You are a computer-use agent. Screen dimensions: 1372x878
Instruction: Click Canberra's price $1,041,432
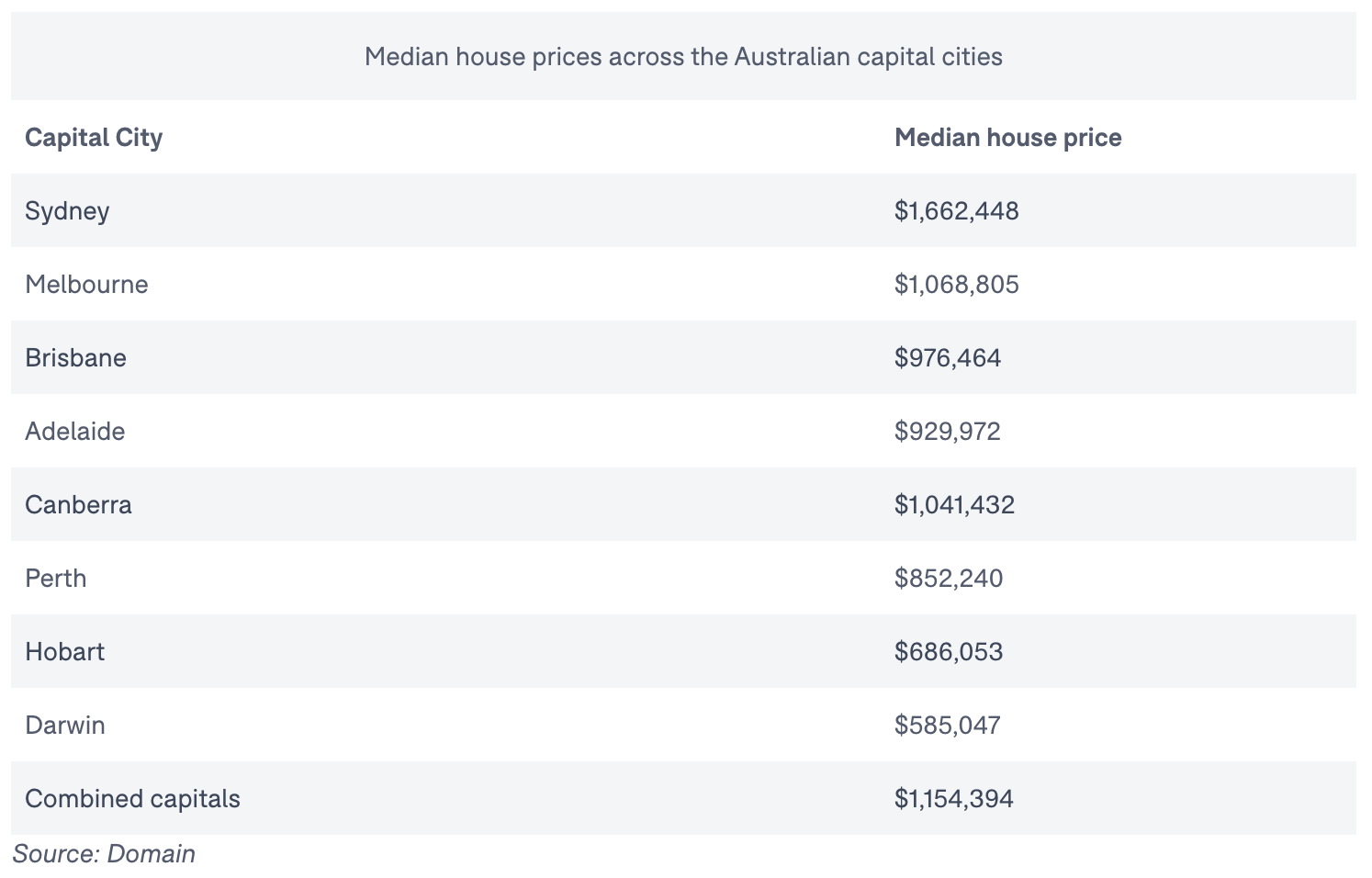[954, 505]
